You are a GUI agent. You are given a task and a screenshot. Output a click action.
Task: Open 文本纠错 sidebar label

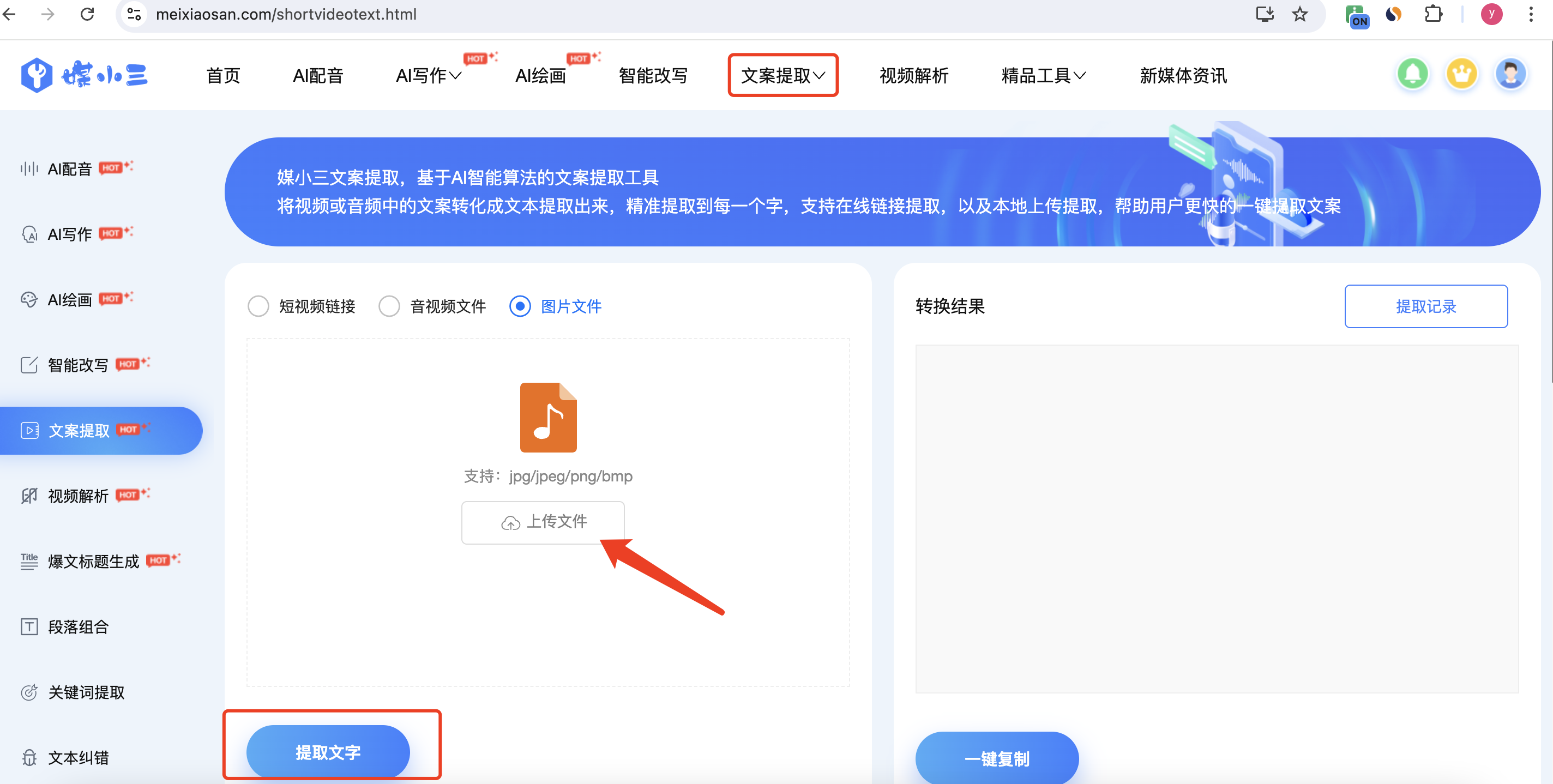coord(79,757)
